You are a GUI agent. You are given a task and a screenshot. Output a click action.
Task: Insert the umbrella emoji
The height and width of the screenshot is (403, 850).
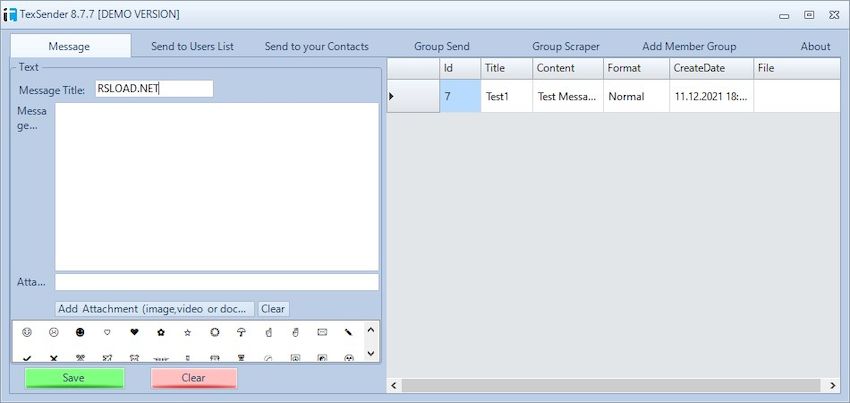[x=242, y=332]
